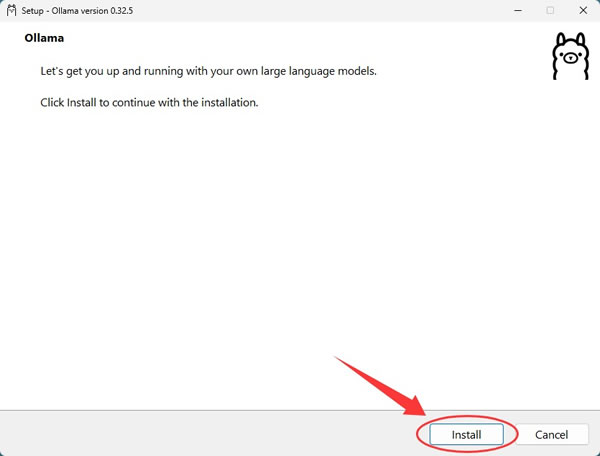The height and width of the screenshot is (456, 600).
Task: Click the 'Setup - Ollama version 0.32.5' title
Action: [77, 11]
